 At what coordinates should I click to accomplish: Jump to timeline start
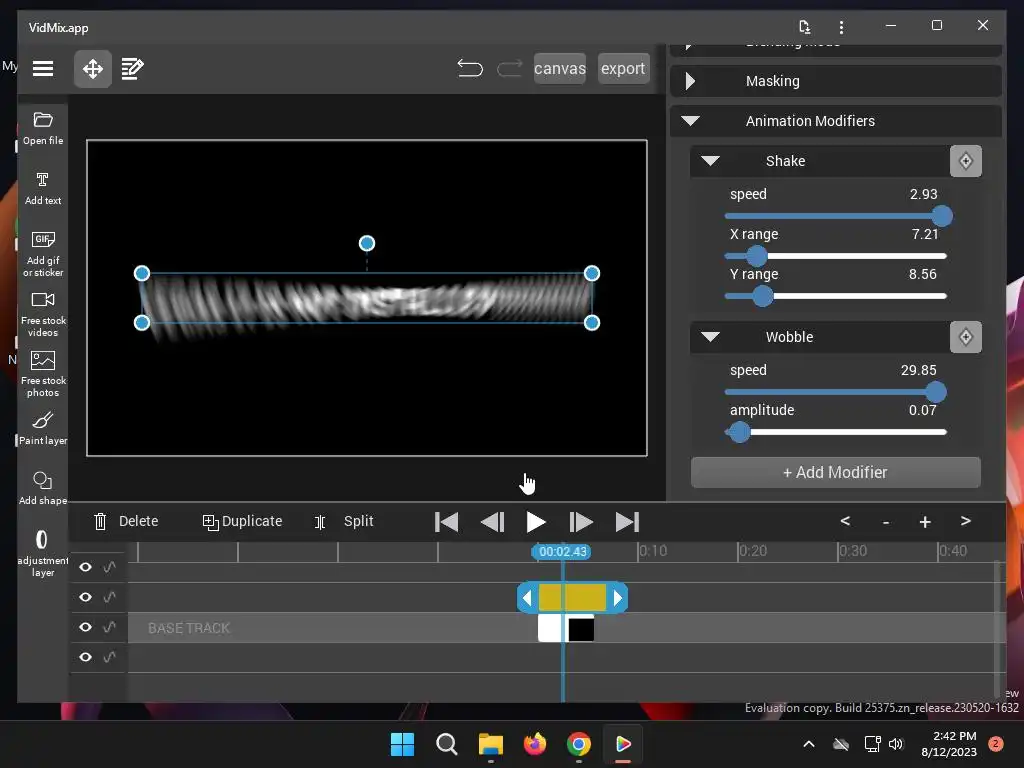click(447, 522)
